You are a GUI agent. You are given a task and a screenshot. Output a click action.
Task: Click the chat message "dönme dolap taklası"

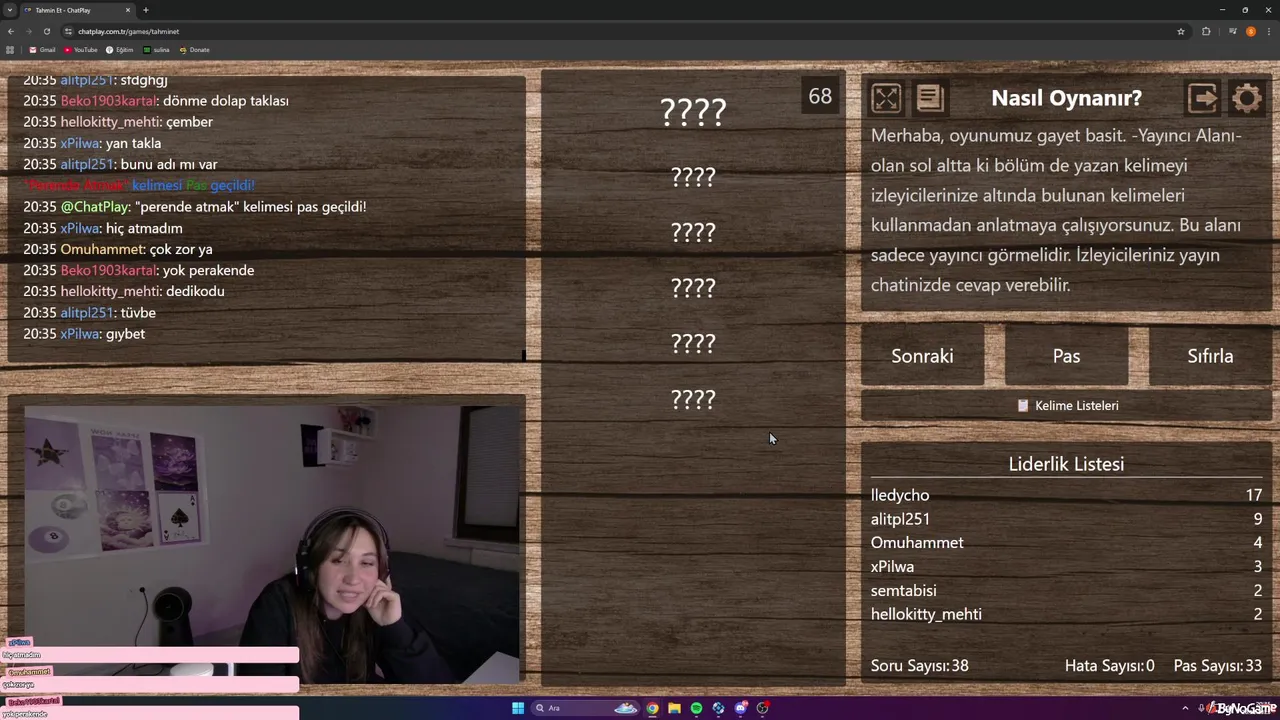point(225,101)
